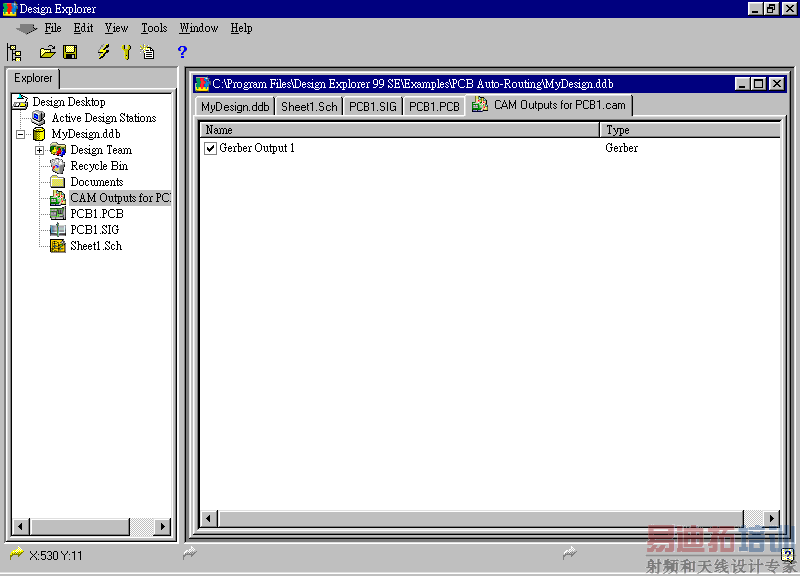This screenshot has height=576, width=800.
Task: Click the Sheet1.Sch schematic icon
Action: [58, 246]
